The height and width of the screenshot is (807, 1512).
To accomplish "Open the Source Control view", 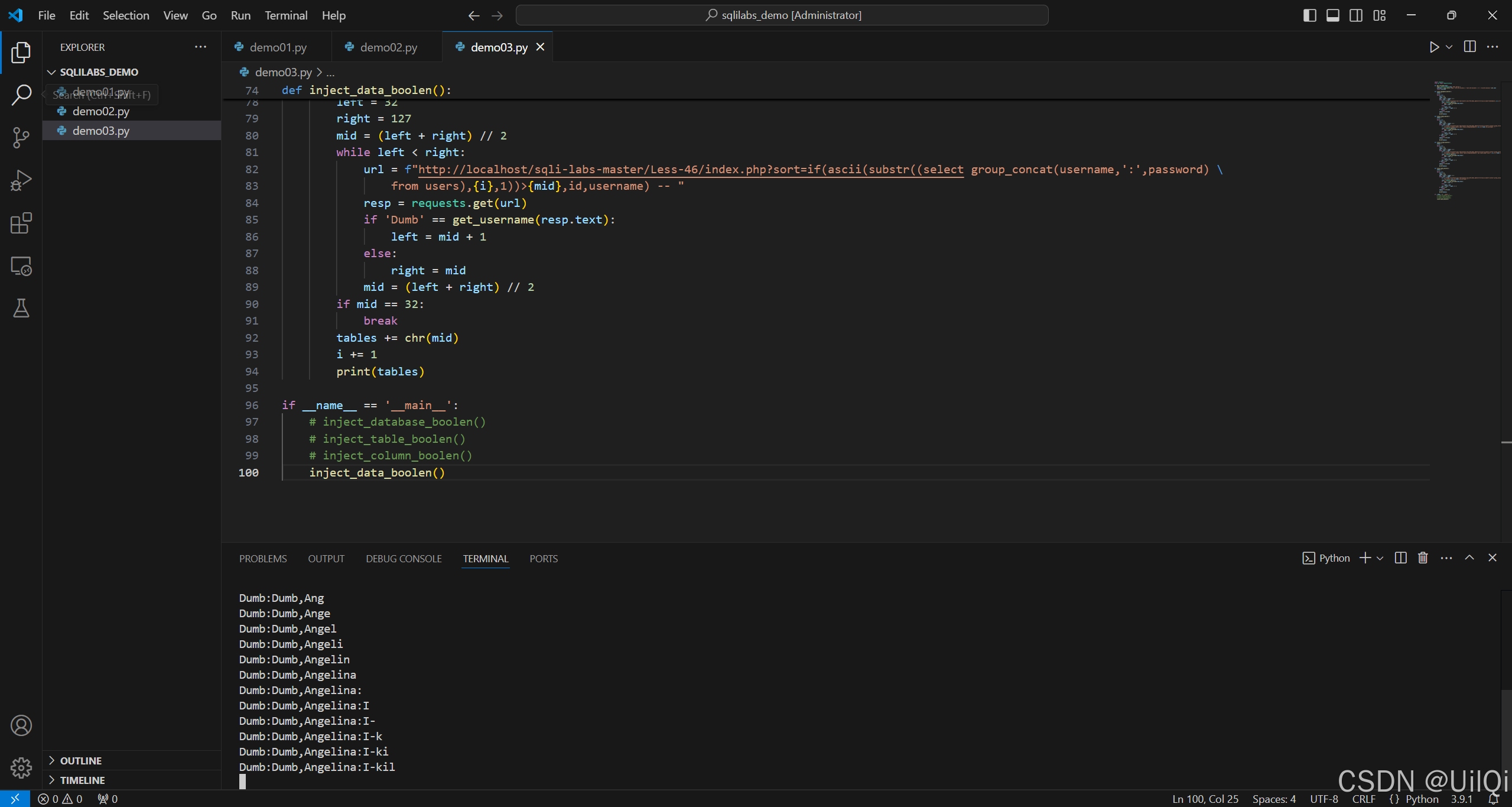I will 21,137.
